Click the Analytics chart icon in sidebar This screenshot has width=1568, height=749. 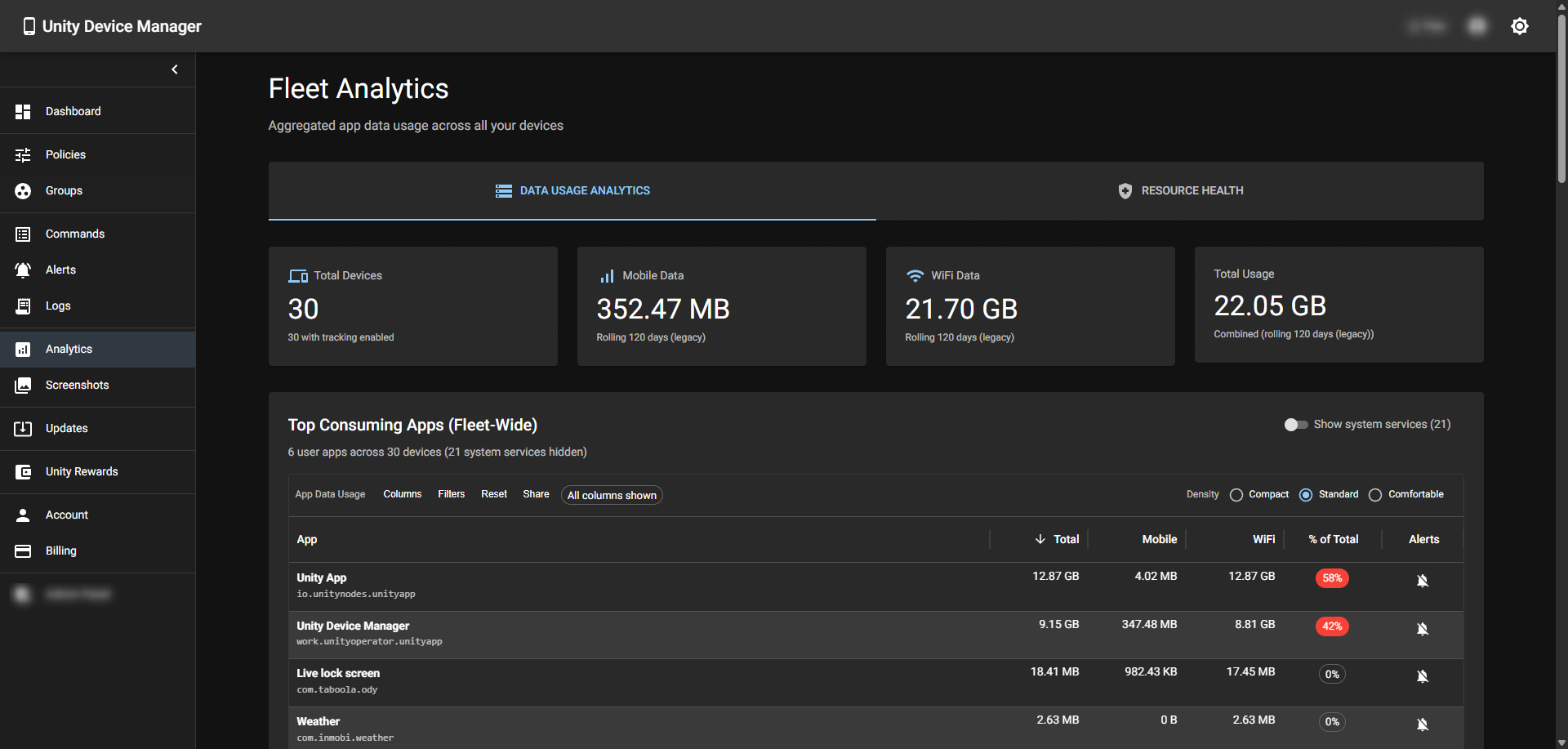click(23, 350)
